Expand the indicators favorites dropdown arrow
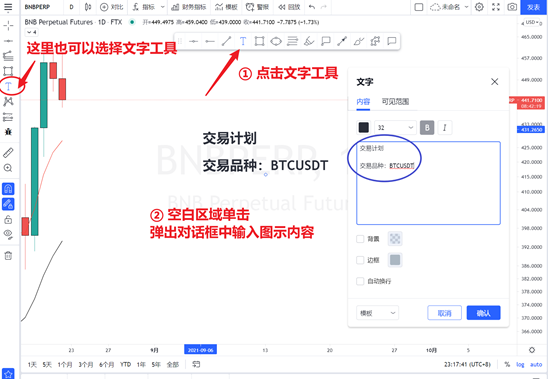The width and height of the screenshot is (548, 379). (x=163, y=7)
